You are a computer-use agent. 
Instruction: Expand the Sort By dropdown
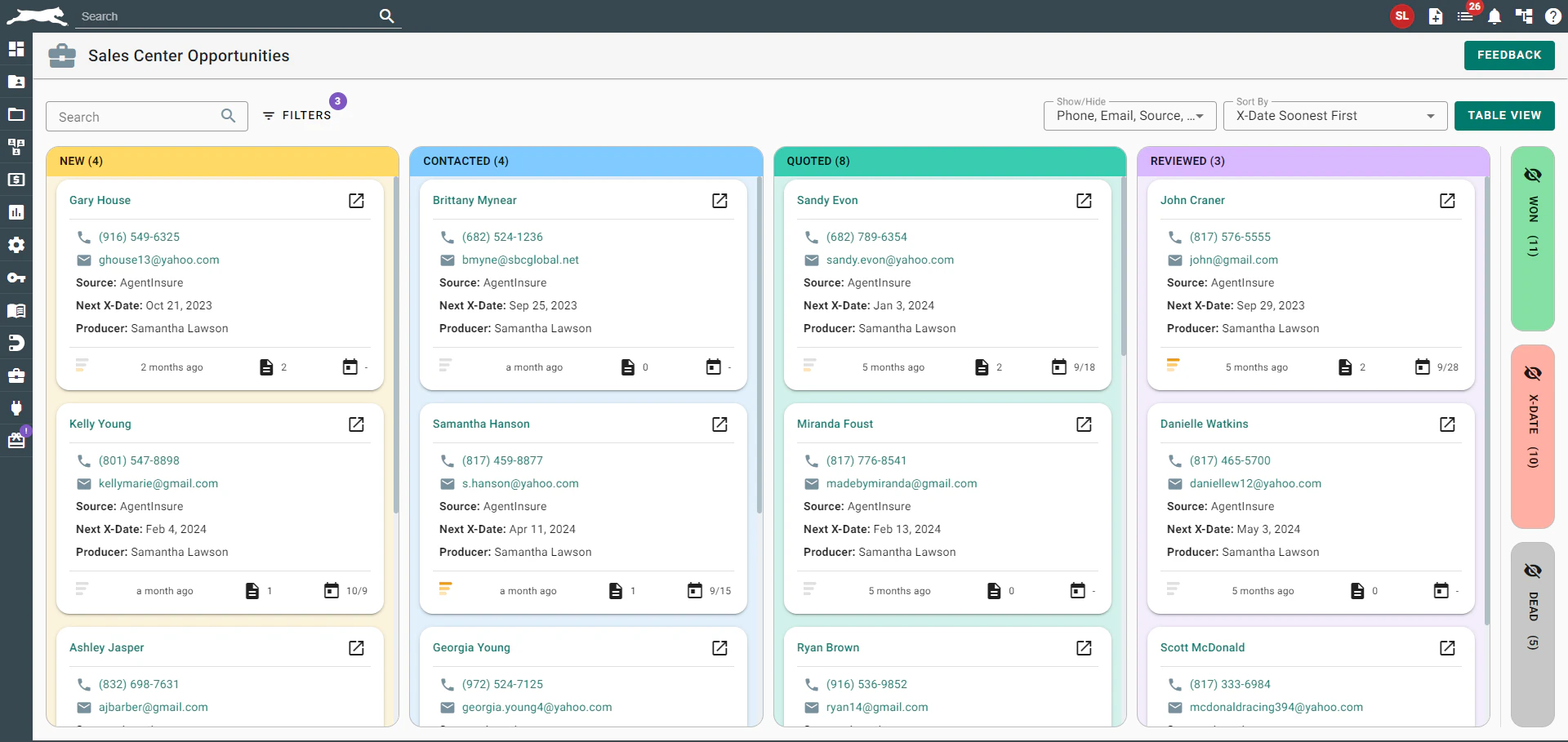(1334, 116)
